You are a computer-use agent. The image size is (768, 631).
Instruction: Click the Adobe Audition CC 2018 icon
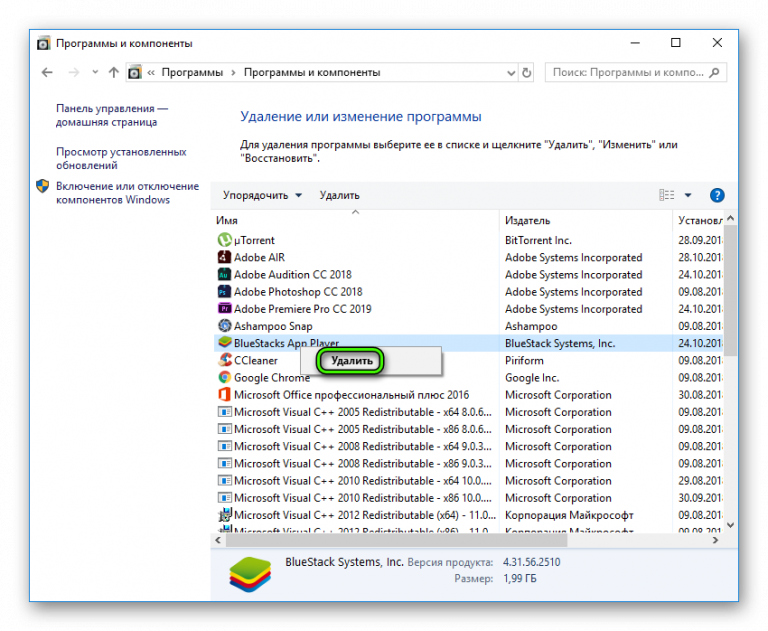point(224,274)
